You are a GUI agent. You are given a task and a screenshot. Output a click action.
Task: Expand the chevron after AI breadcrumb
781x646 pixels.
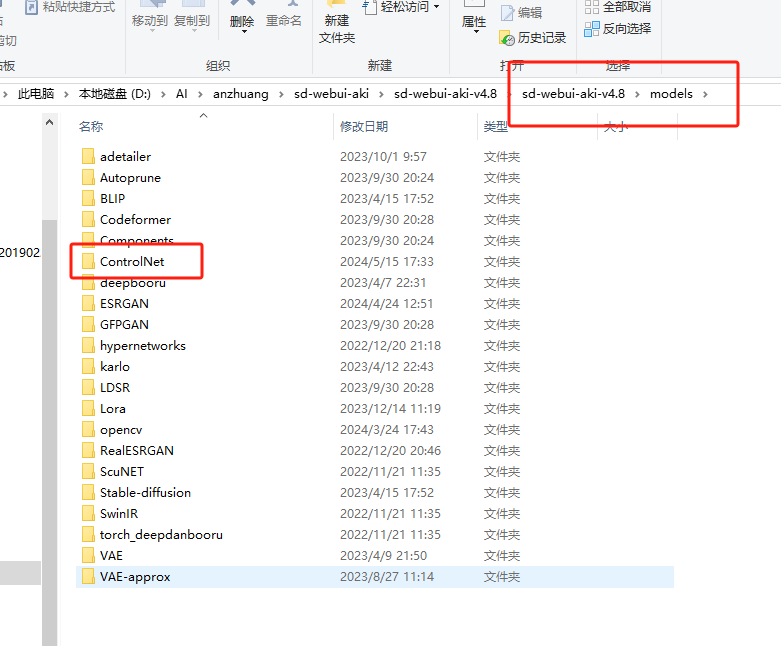[200, 94]
